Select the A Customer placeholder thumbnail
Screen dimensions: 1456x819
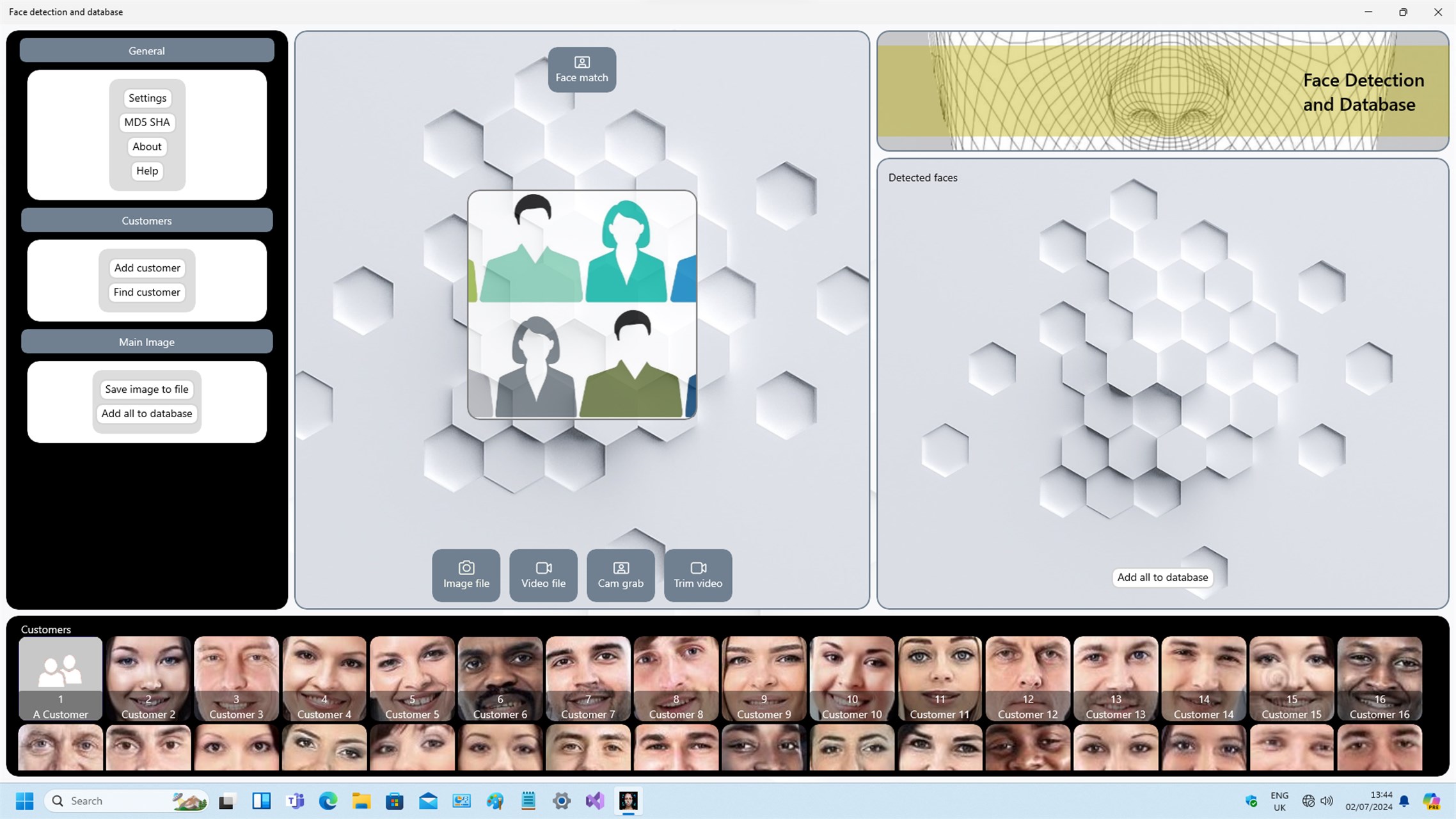[x=61, y=678]
